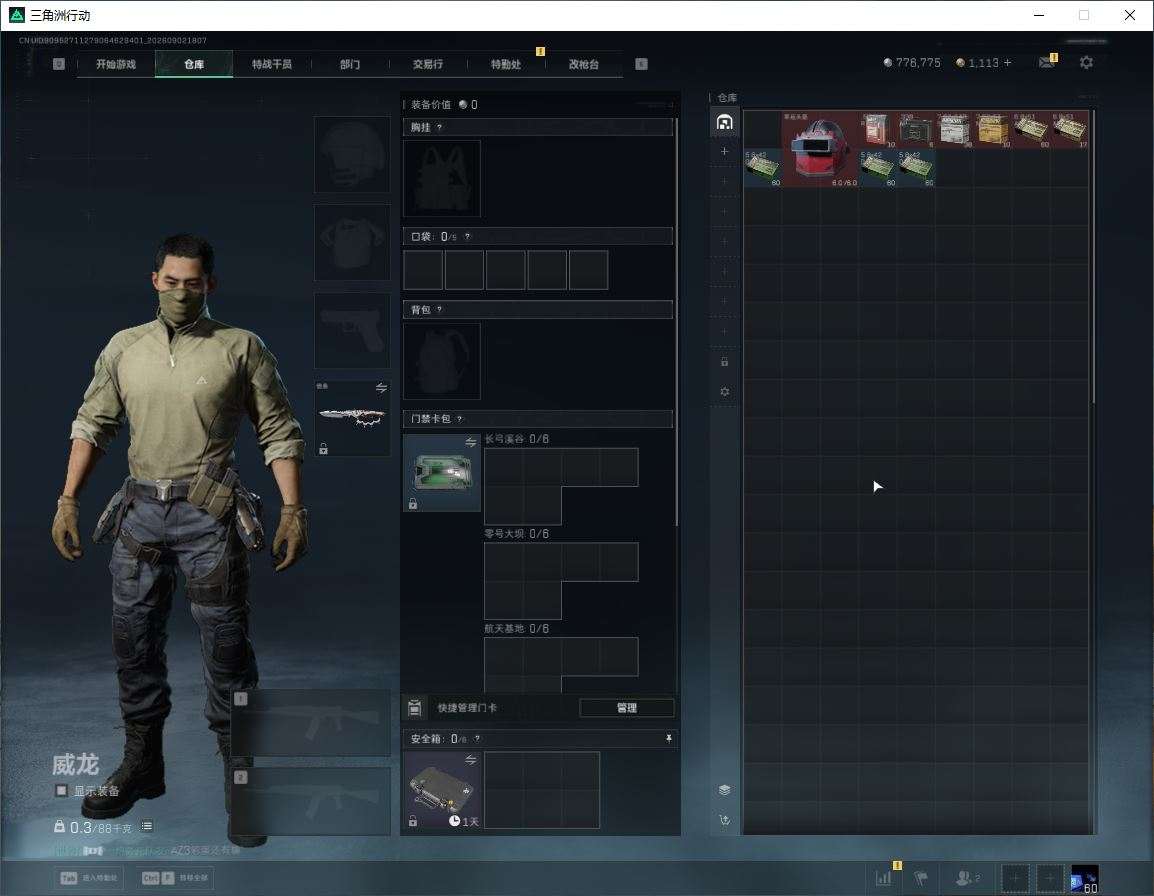Click the first pocket slot
1154x896 pixels.
click(423, 269)
